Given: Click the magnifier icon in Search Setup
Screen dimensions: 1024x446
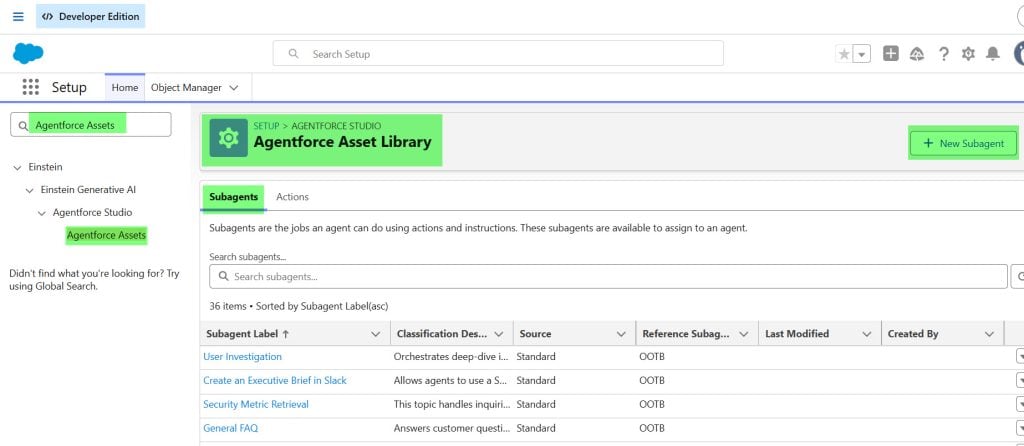Looking at the screenshot, I should point(294,54).
